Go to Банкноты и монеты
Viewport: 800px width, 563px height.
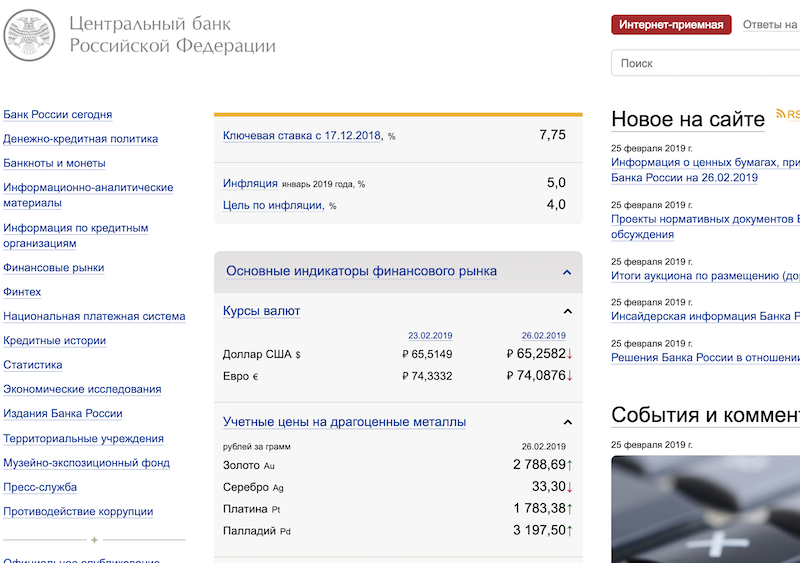coord(54,163)
